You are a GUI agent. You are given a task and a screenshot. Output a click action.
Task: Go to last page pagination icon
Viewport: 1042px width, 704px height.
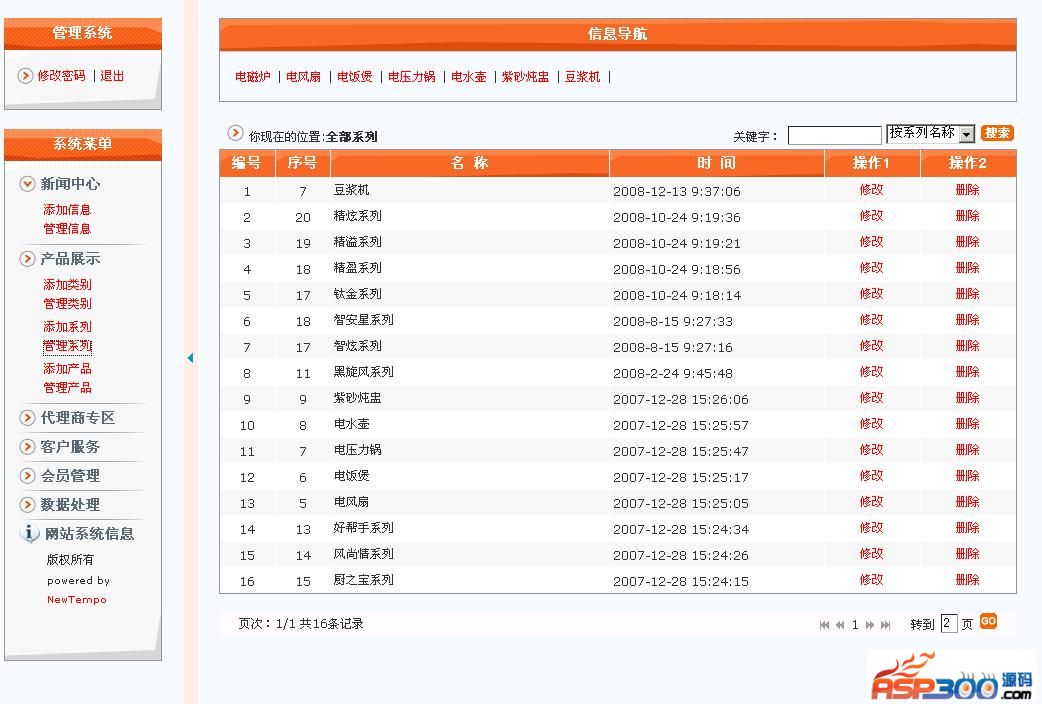885,625
